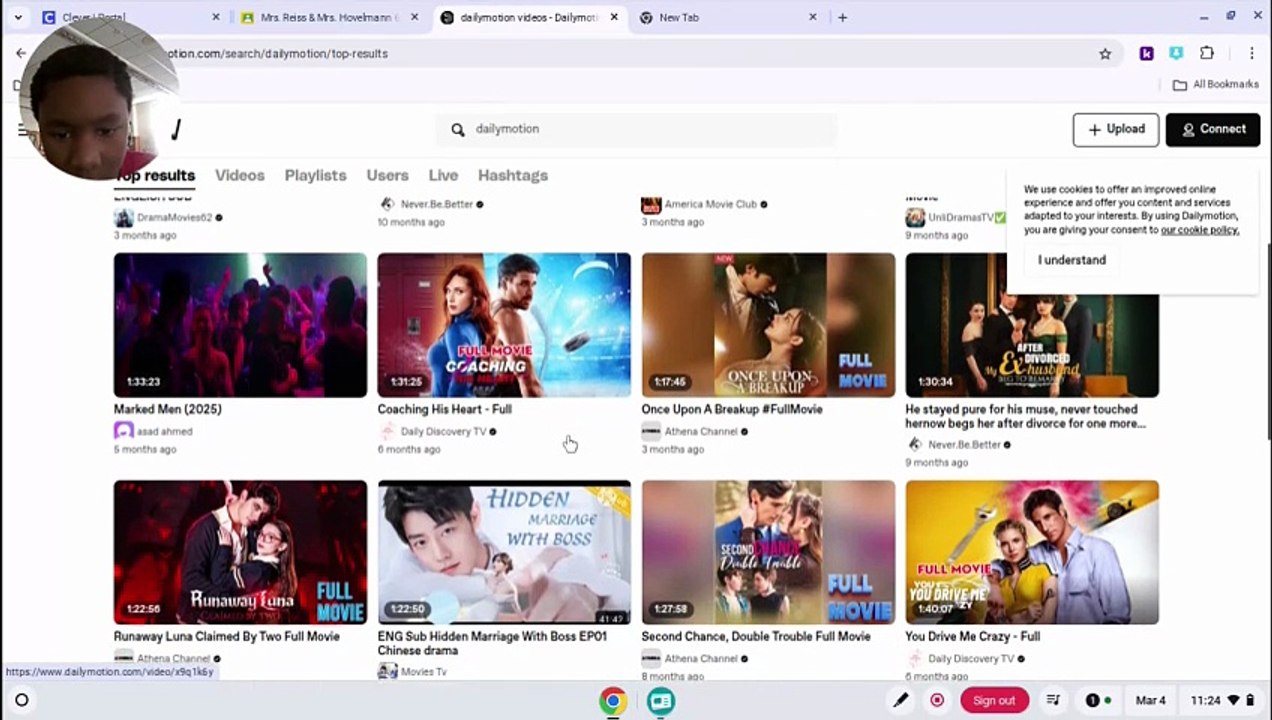Click the Upload button
This screenshot has height=720, width=1272.
click(x=1116, y=130)
